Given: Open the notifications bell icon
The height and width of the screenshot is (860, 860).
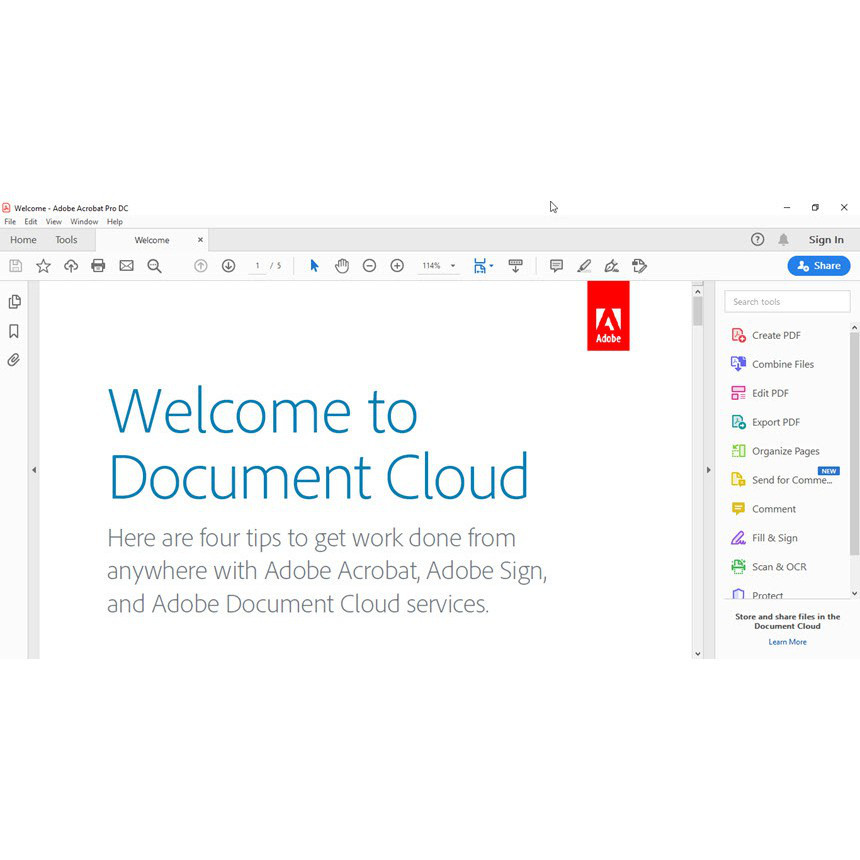Looking at the screenshot, I should click(x=783, y=240).
